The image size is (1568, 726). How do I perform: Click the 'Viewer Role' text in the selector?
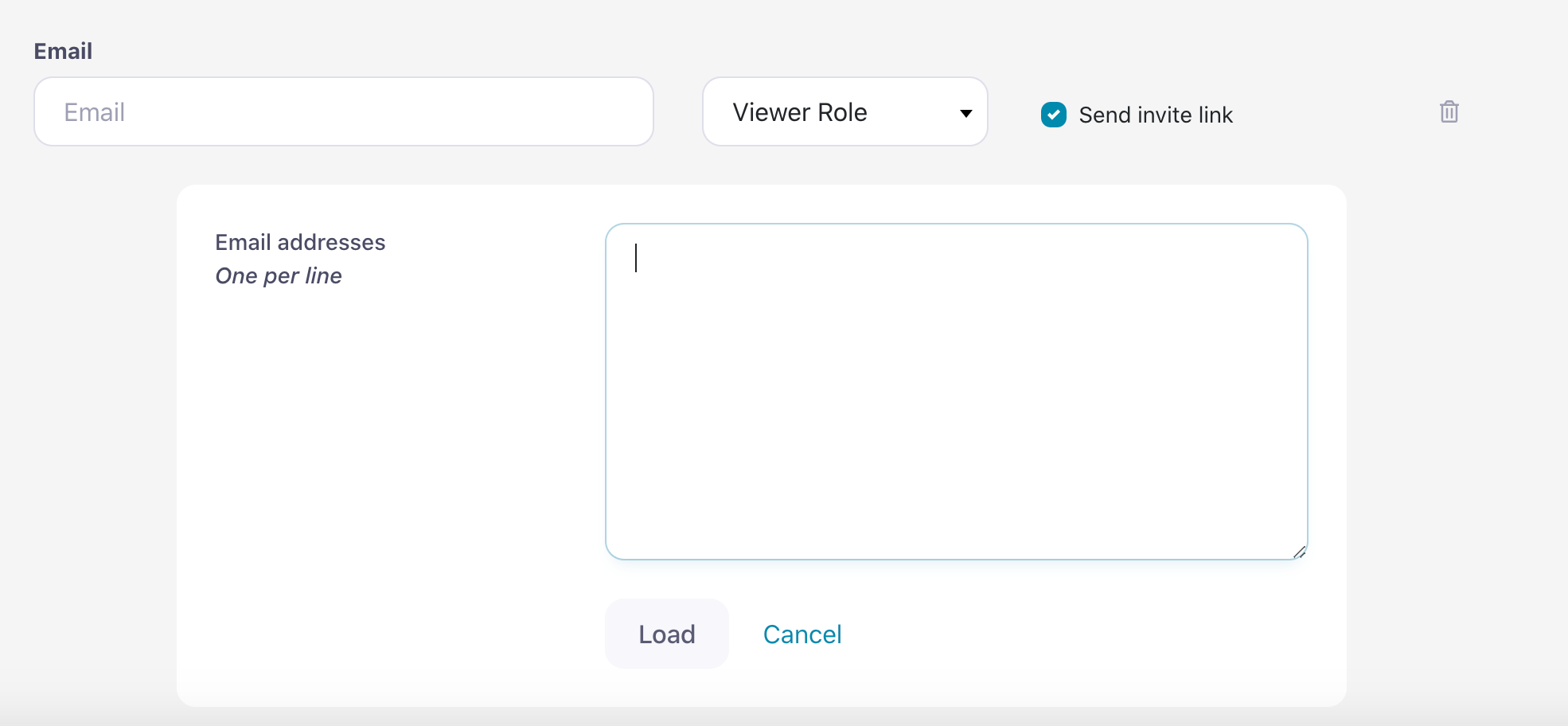tap(799, 112)
